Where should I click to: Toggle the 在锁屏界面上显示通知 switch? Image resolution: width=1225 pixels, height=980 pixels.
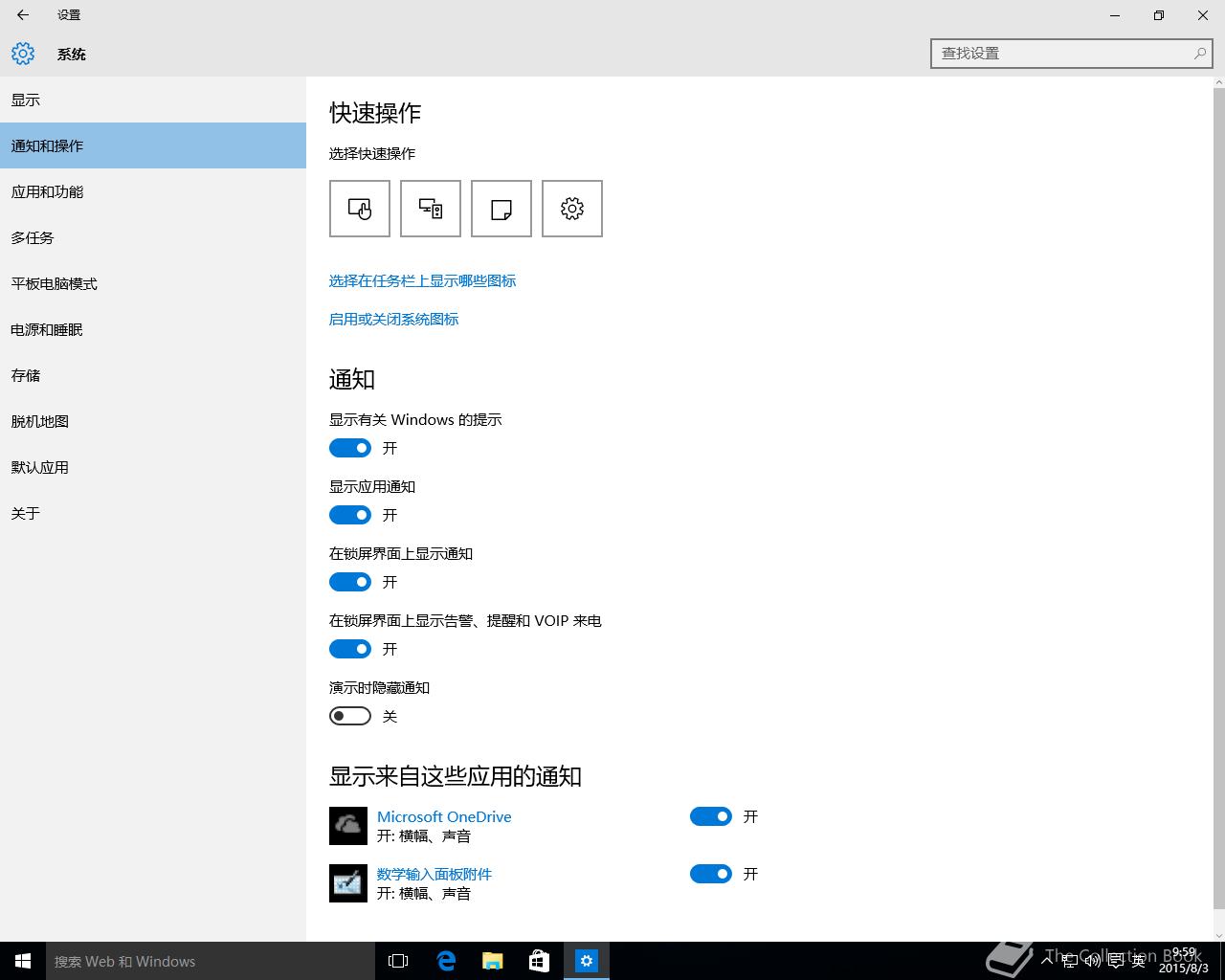[350, 582]
